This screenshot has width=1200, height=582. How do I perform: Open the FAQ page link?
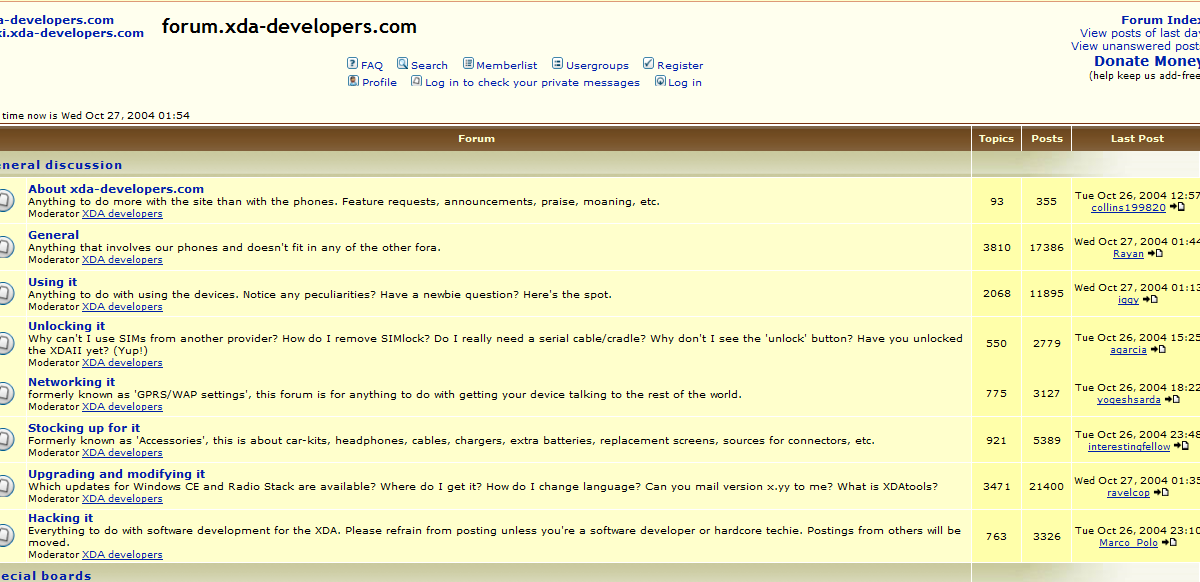[x=372, y=66]
